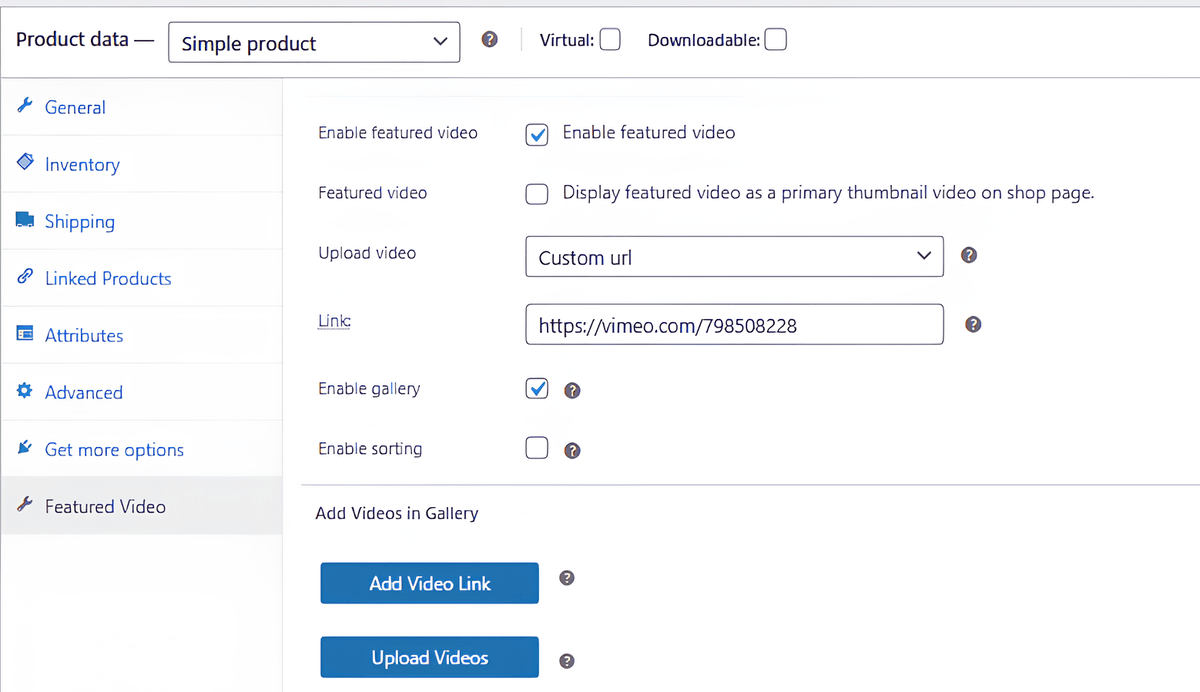Open the Inventory tab
Image resolution: width=1200 pixels, height=692 pixels.
pos(82,165)
